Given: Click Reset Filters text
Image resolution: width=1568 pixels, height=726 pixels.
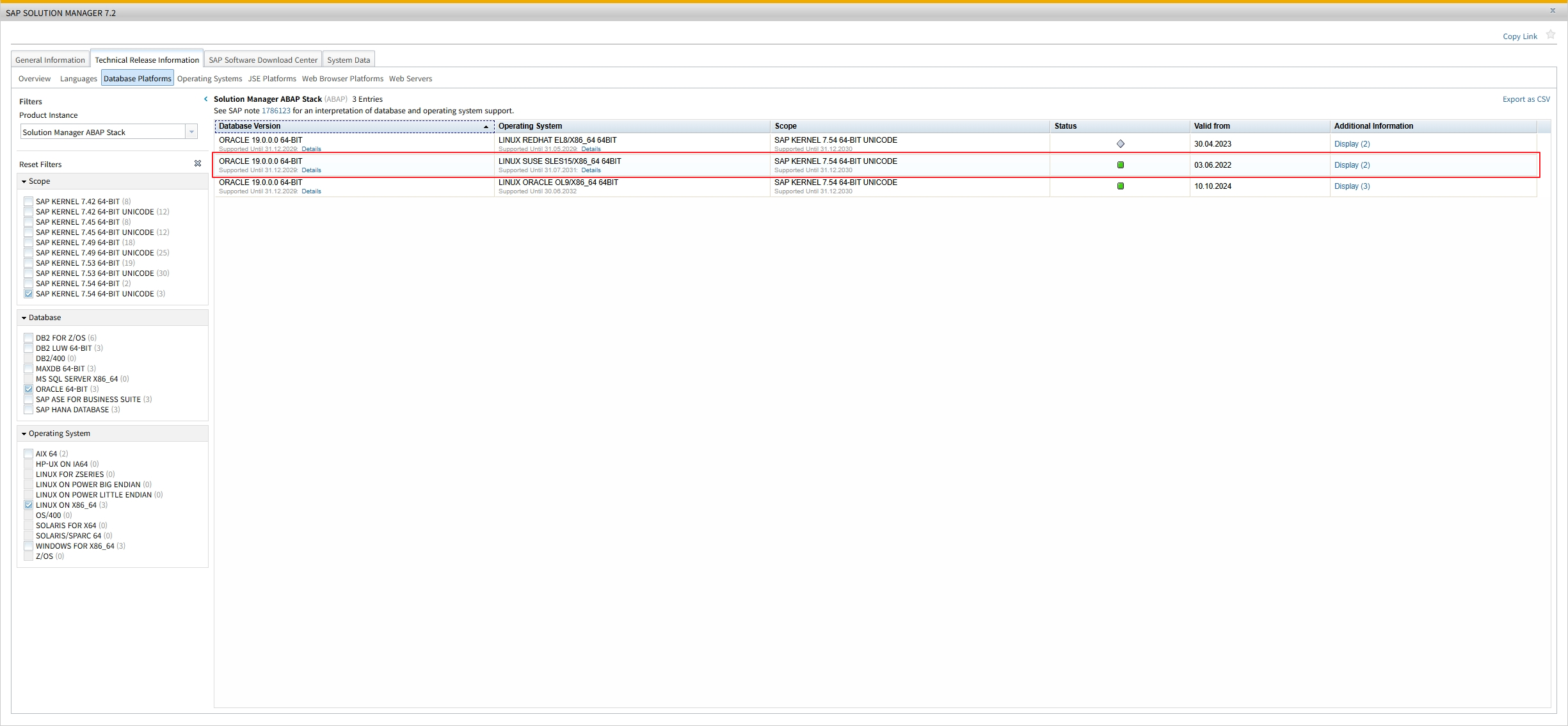Looking at the screenshot, I should [40, 165].
